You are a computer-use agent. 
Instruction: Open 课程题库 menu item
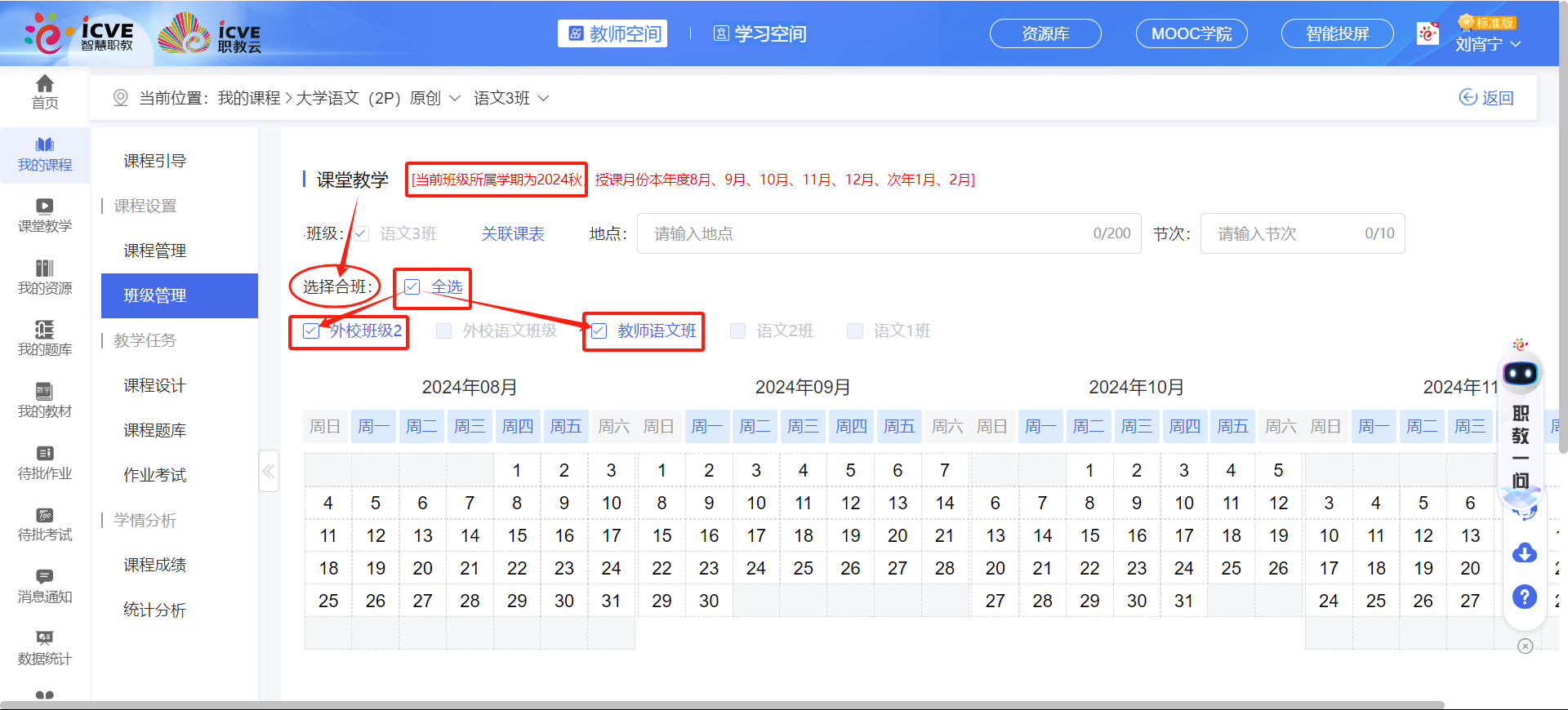(x=155, y=430)
